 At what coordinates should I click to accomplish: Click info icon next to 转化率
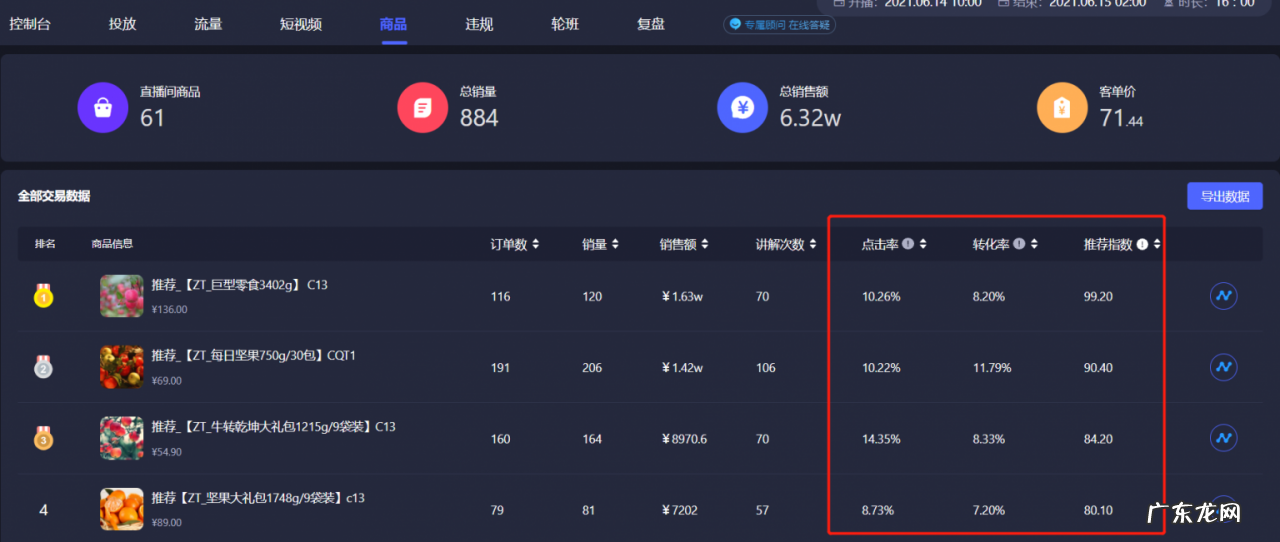pos(1019,244)
